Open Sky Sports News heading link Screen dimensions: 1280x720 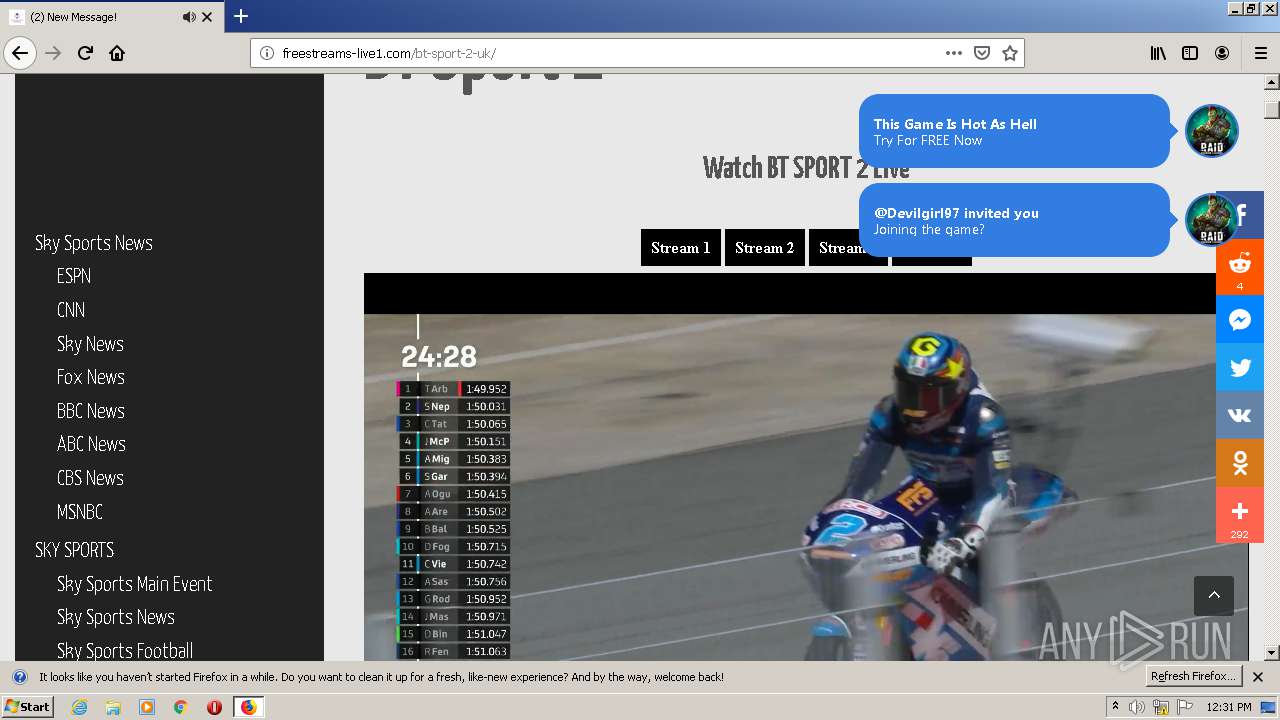(94, 243)
